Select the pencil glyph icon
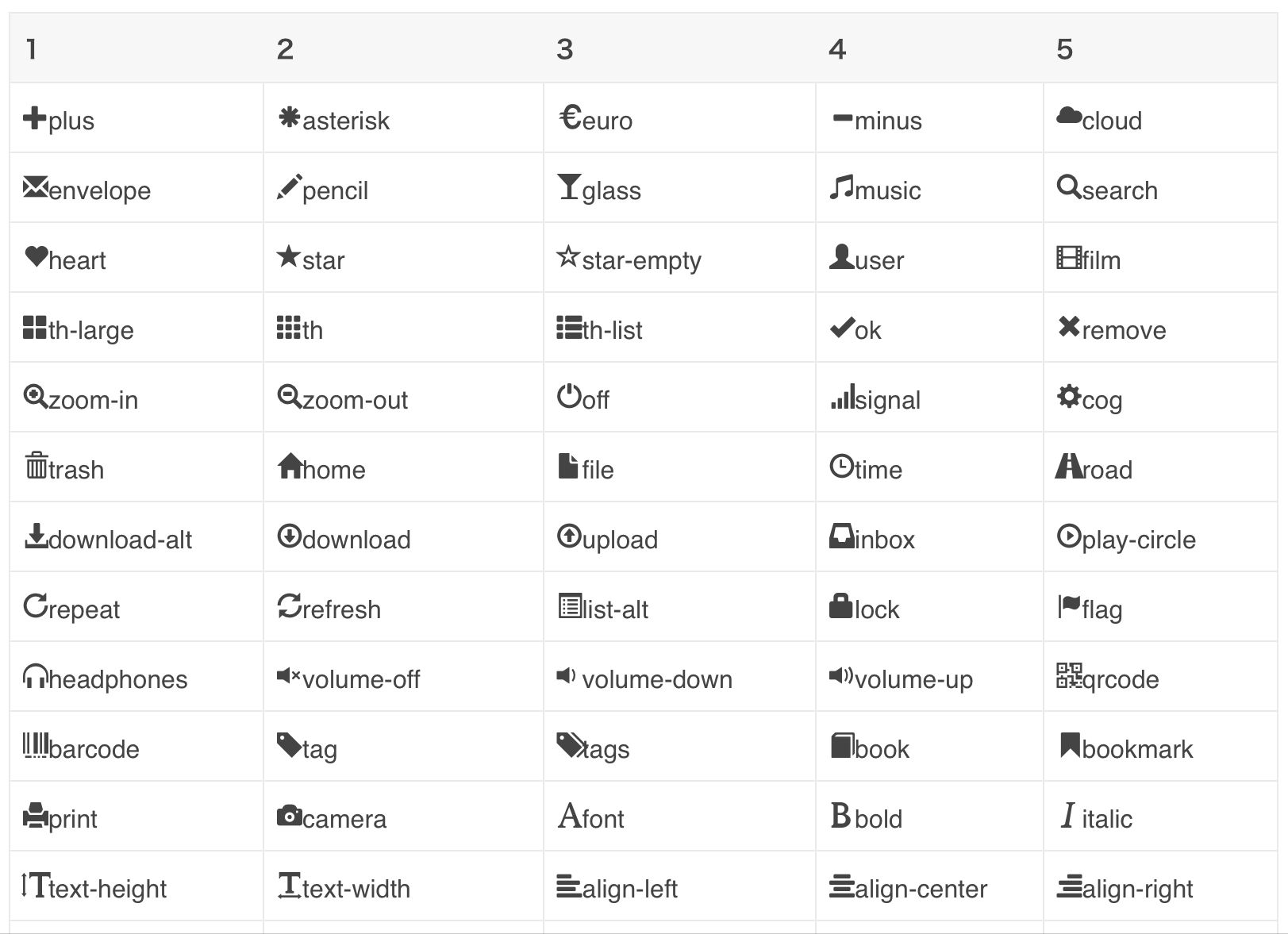1288x934 pixels. [x=289, y=187]
